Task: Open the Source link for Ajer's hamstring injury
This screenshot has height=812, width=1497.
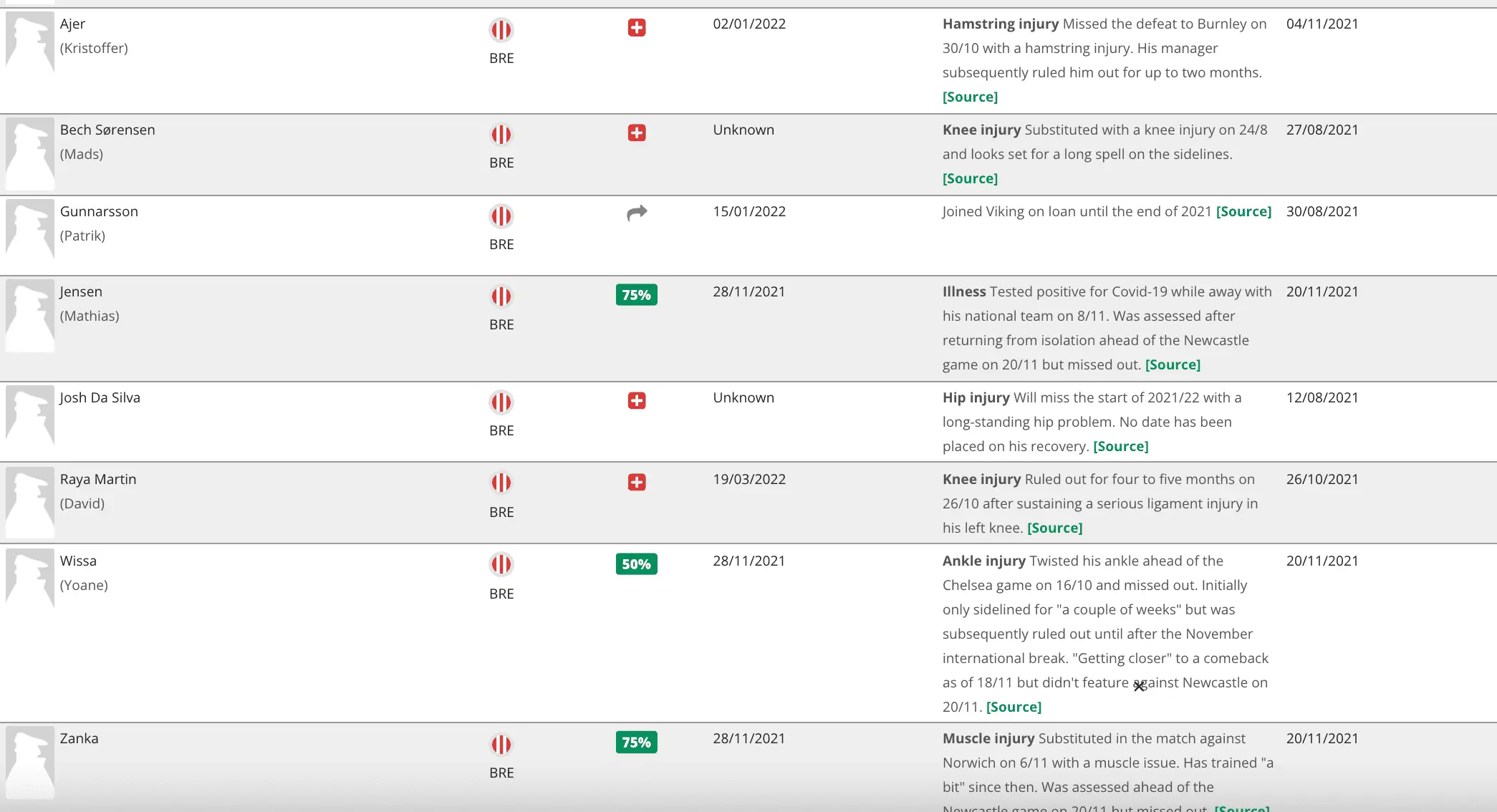Action: (x=970, y=97)
